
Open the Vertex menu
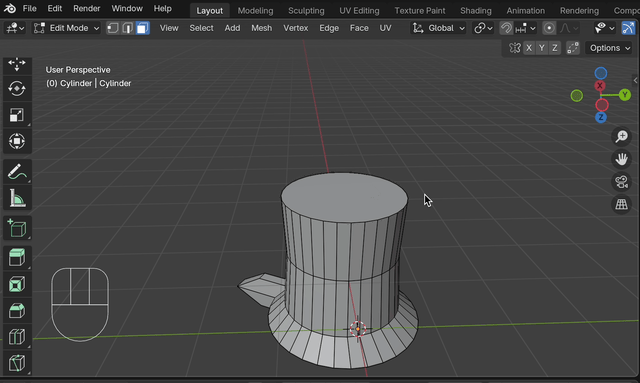pos(296,28)
